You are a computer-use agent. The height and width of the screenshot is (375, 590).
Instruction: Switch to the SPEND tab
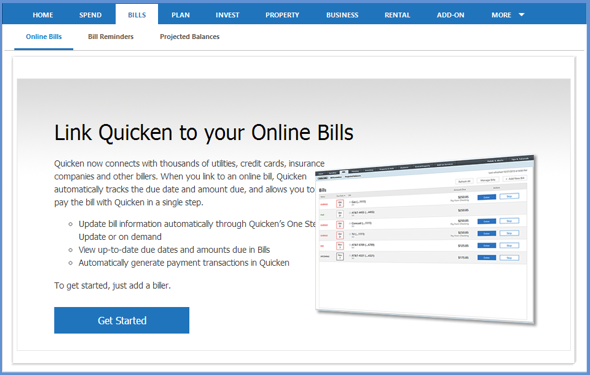pyautogui.click(x=90, y=15)
